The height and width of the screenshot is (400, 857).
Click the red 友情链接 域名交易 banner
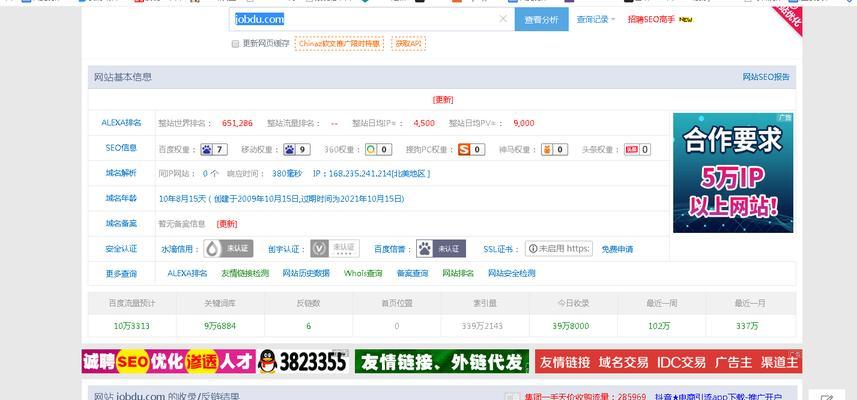668,361
